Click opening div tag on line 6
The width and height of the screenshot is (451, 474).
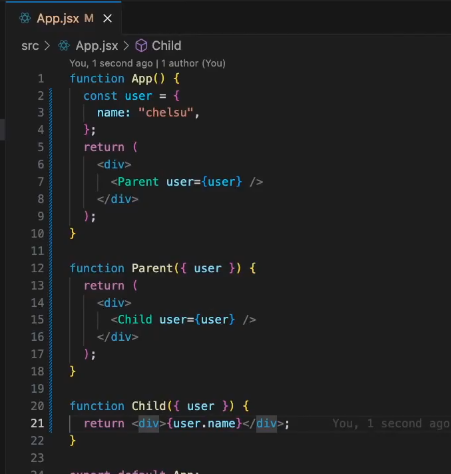(114, 164)
